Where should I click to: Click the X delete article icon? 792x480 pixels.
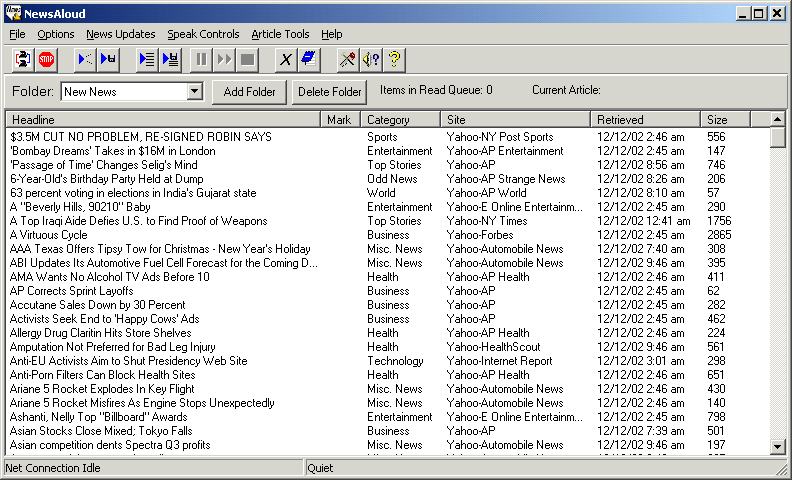(286, 59)
